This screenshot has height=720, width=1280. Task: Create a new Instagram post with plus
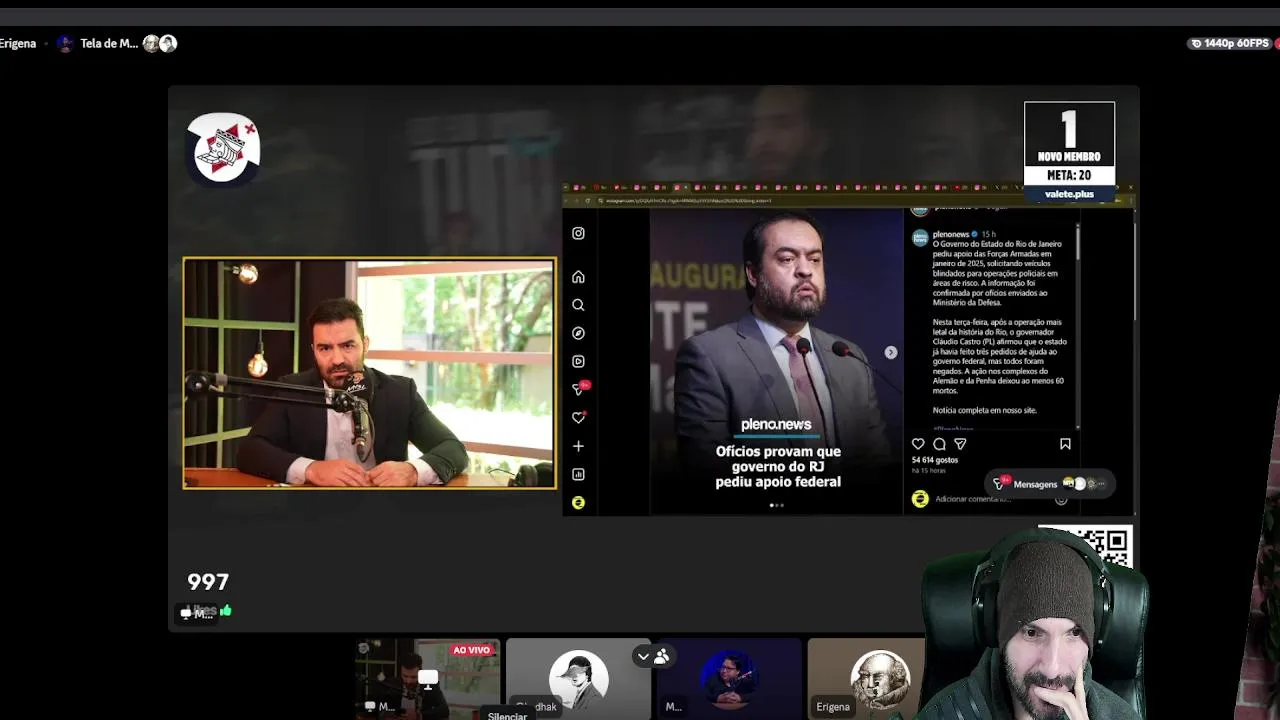[578, 446]
